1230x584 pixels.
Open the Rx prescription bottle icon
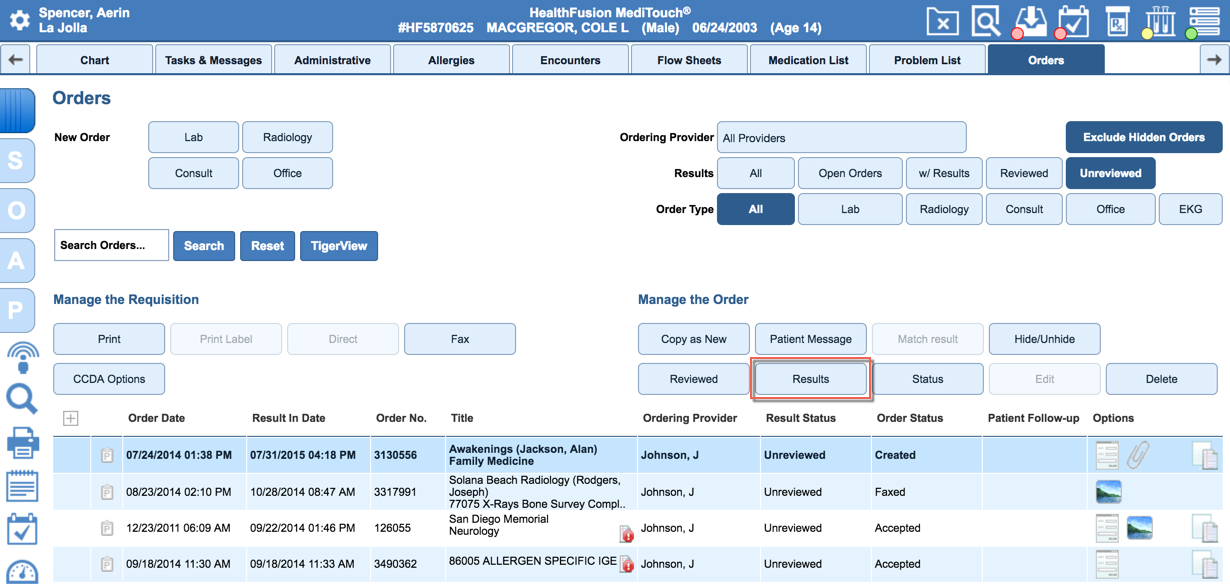click(x=1117, y=20)
